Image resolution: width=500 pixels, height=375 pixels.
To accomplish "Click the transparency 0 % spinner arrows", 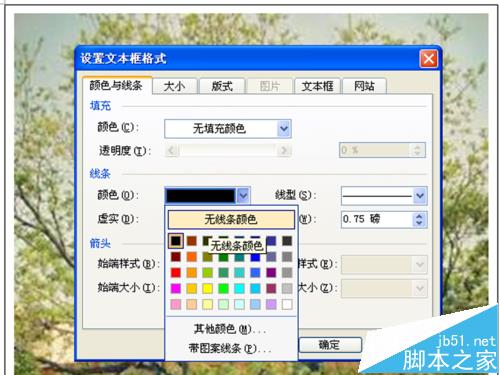I will (x=417, y=150).
